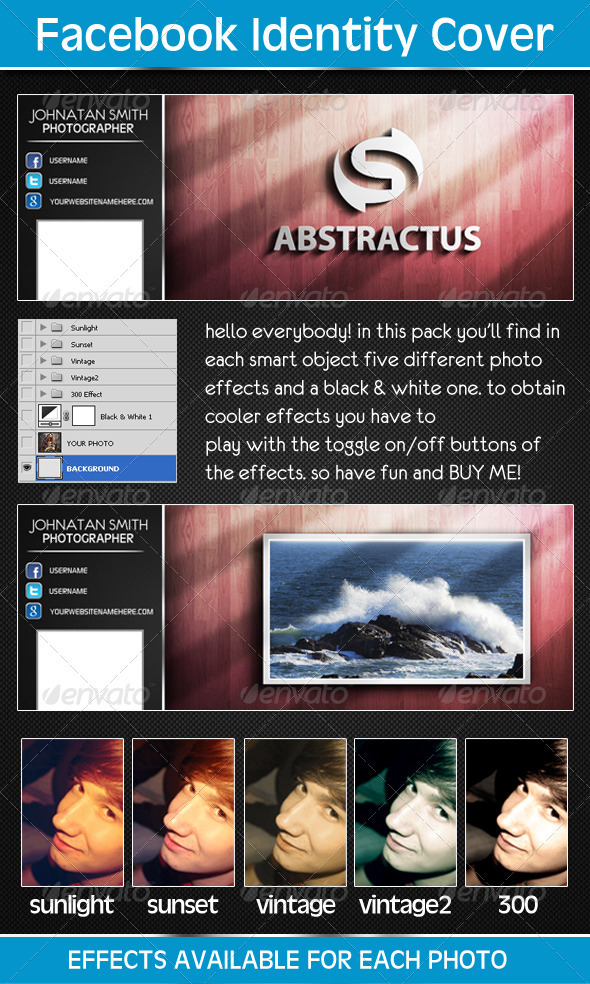Click YOURWEBSITENAMEHERE.COM in the Abstractus logo cover
590x984 pixels.
(x=101, y=202)
